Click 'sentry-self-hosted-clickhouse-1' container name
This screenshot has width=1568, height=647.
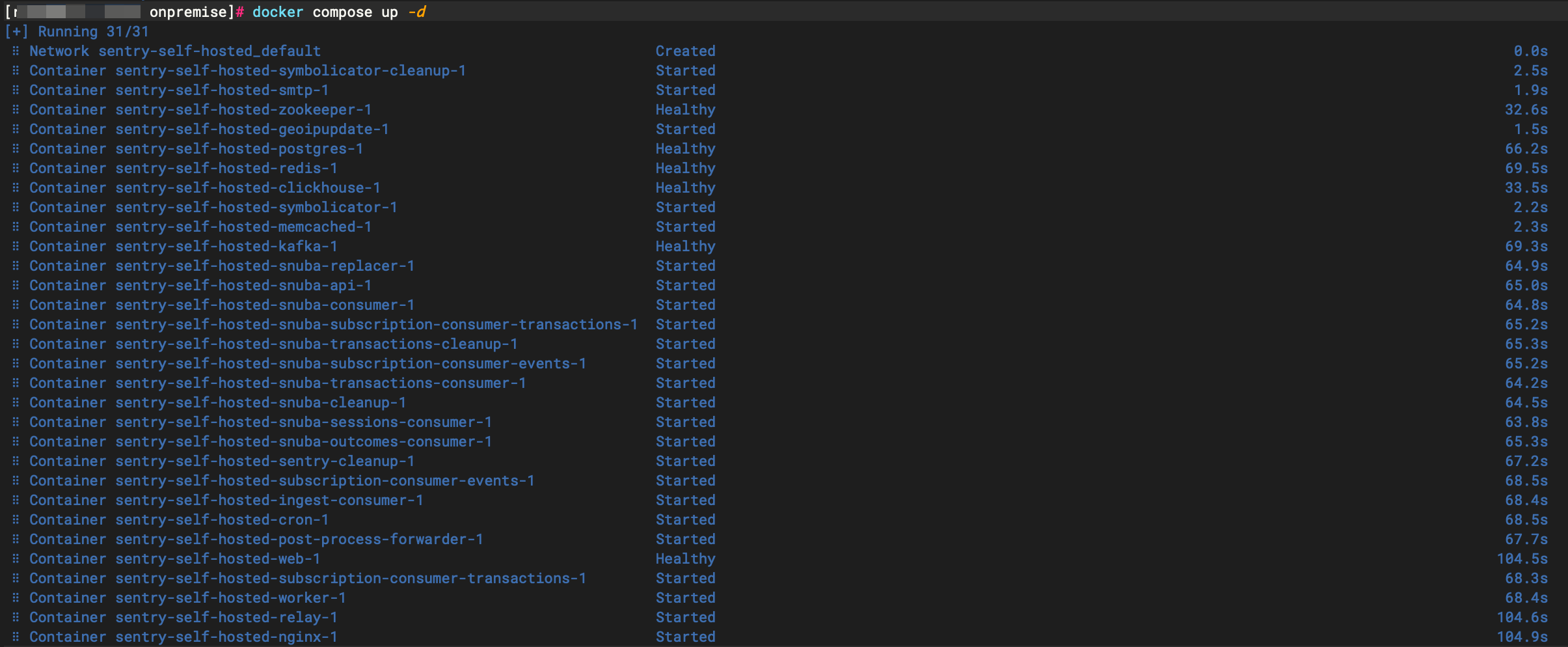click(x=248, y=187)
